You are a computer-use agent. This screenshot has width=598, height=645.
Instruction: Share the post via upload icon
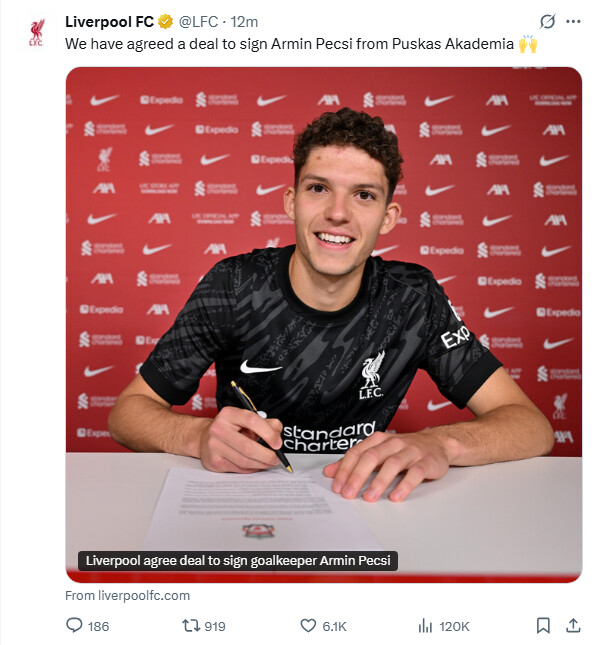click(x=573, y=625)
